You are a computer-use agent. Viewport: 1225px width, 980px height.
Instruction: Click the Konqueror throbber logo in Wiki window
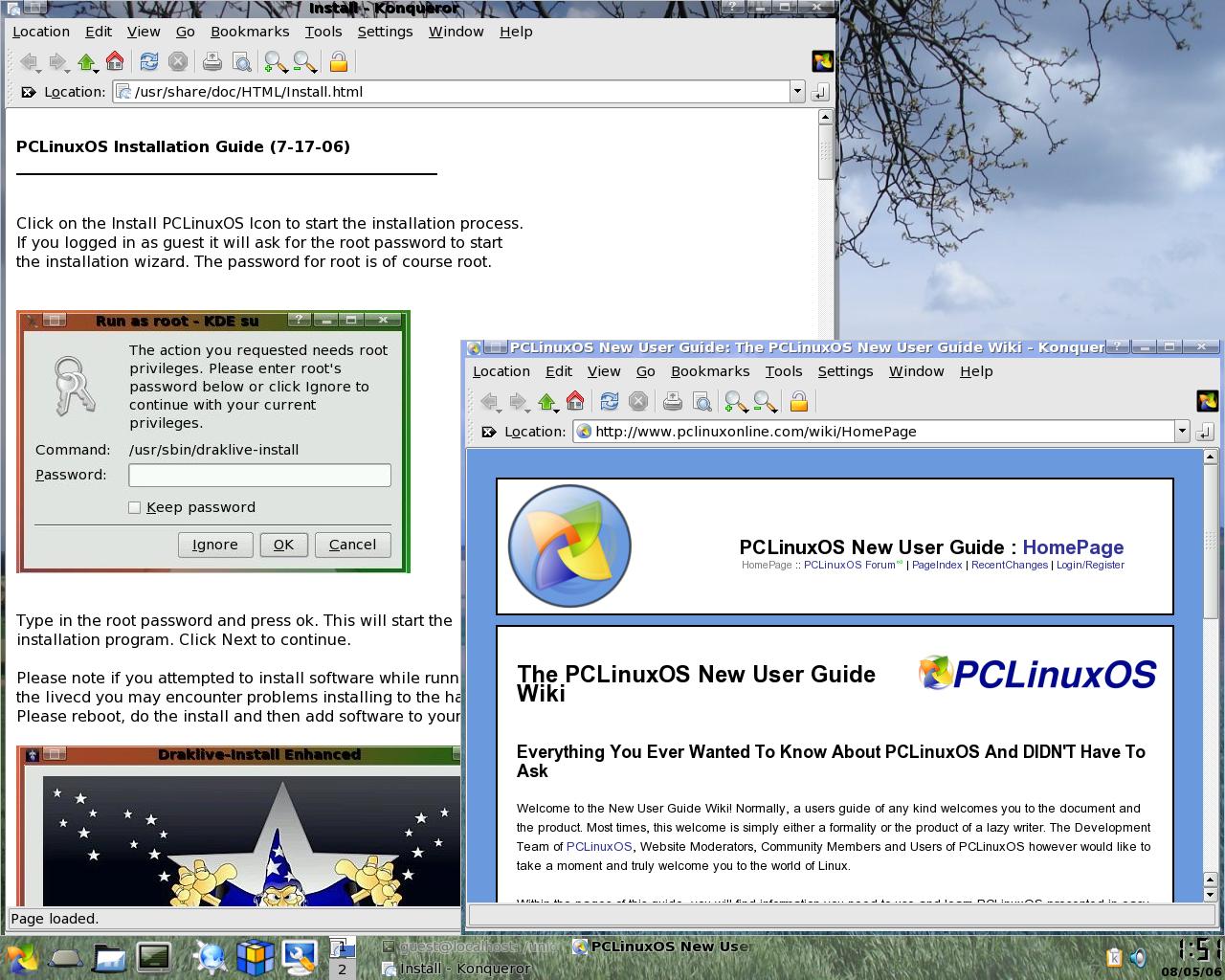pyautogui.click(x=1207, y=401)
